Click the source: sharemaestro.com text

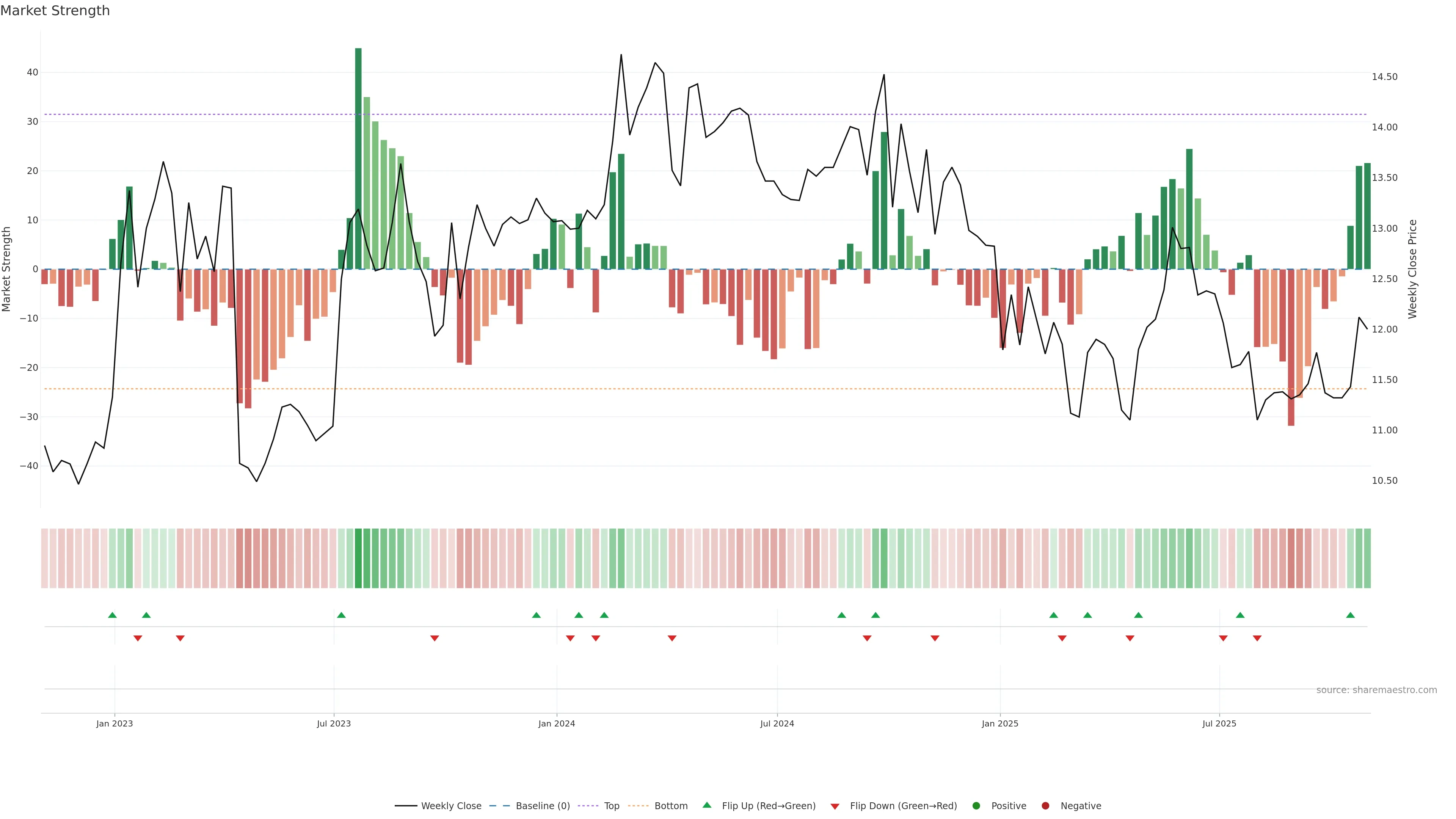coord(1376,690)
